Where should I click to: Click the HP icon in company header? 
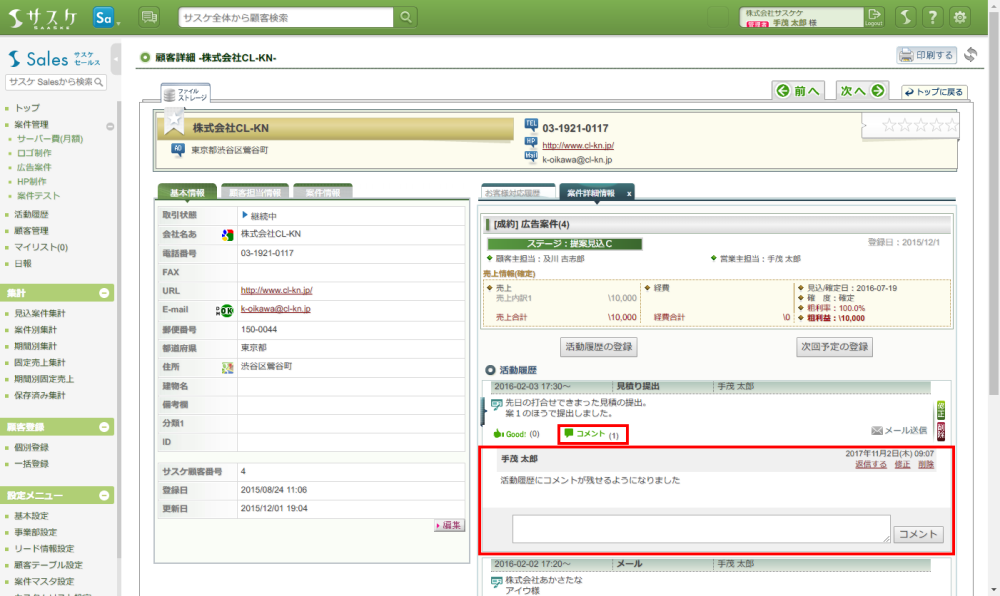coord(531,142)
